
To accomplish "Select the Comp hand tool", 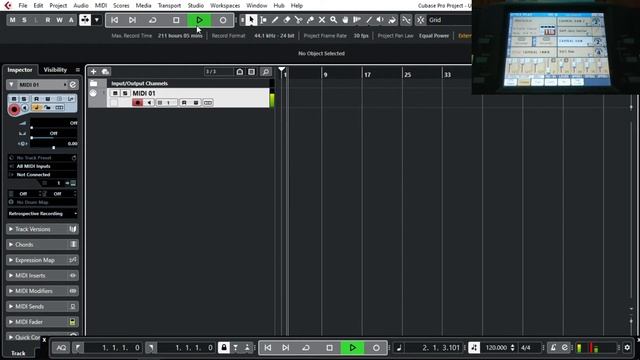I will 345,20.
